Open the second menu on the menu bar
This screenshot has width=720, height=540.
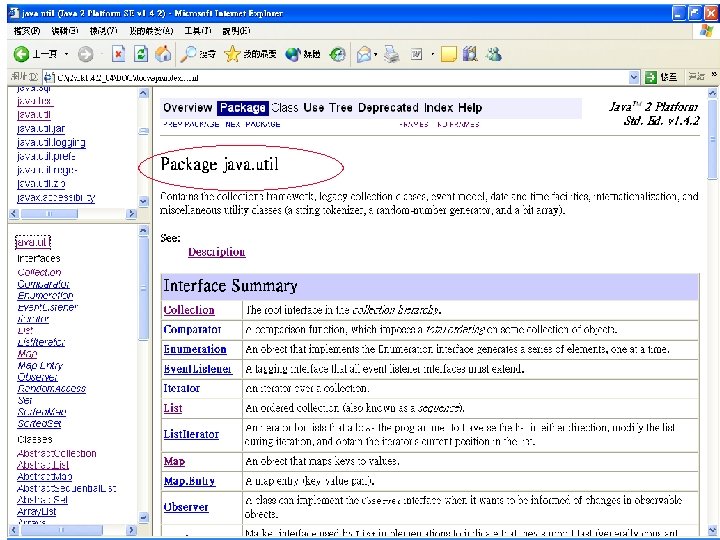pyautogui.click(x=65, y=31)
